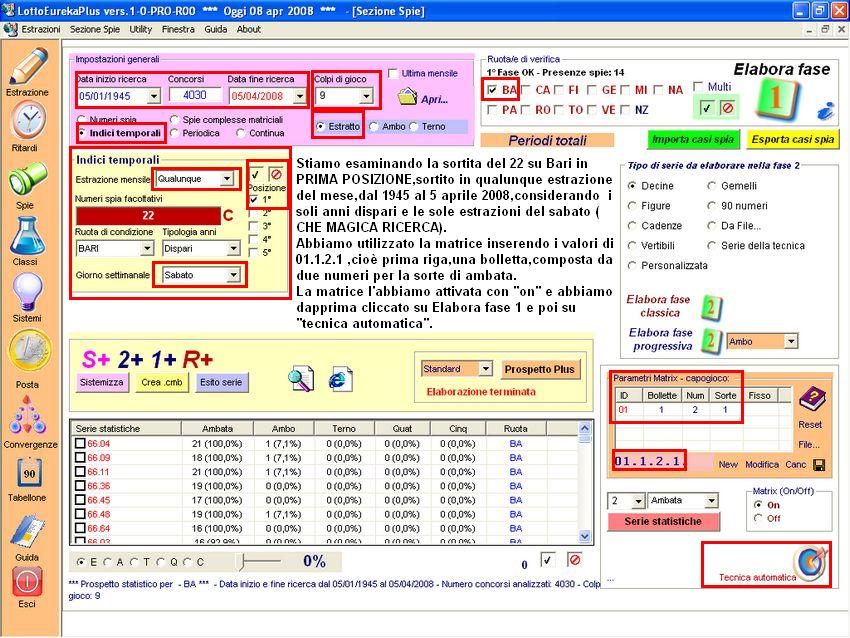Select the Ambo game radio button

click(x=374, y=126)
